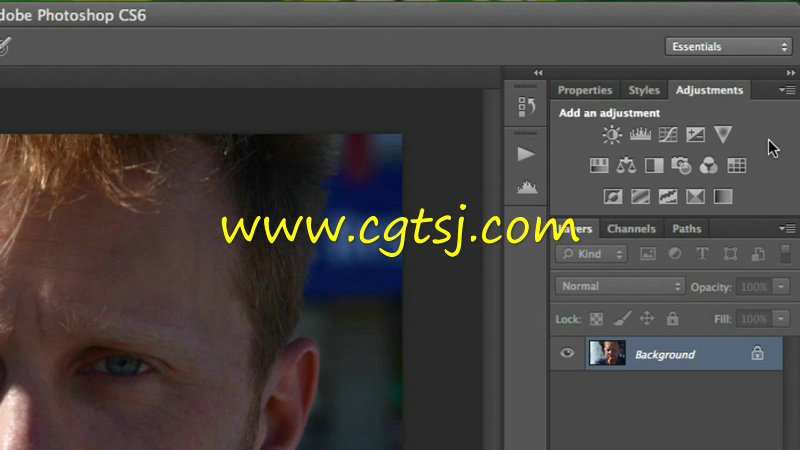Toggle the layer filtering switch
Viewport: 800px width, 450px height.
pyautogui.click(x=785, y=254)
